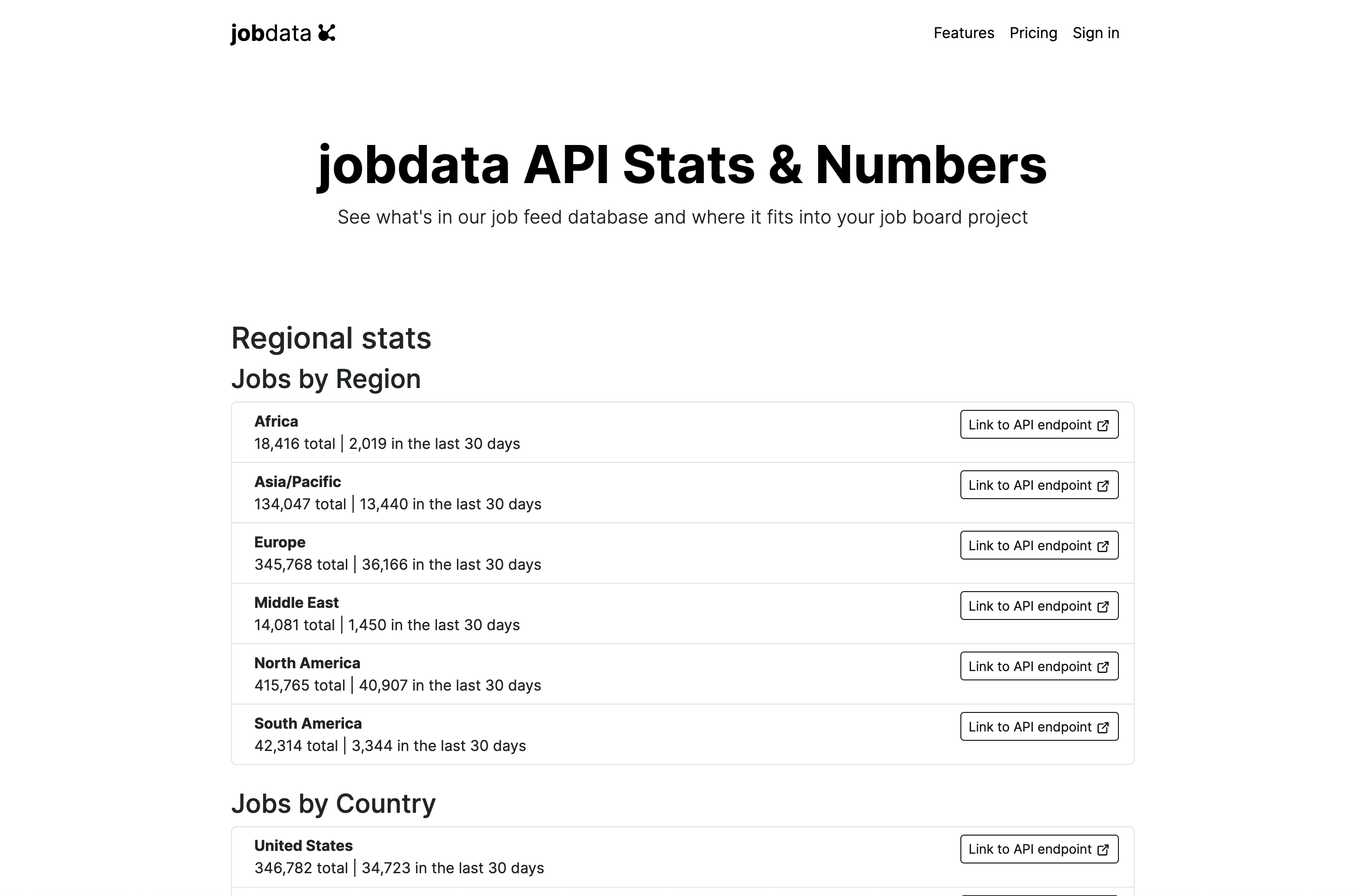Click Sign in link
This screenshot has height=896, width=1362.
click(1095, 33)
